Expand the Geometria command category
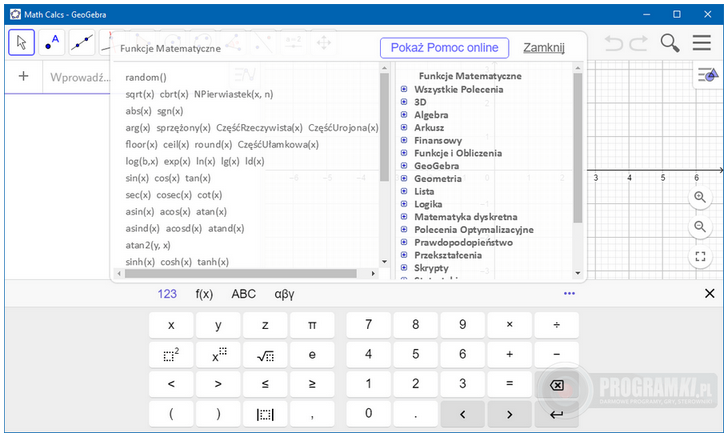The width and height of the screenshot is (728, 437). click(404, 178)
